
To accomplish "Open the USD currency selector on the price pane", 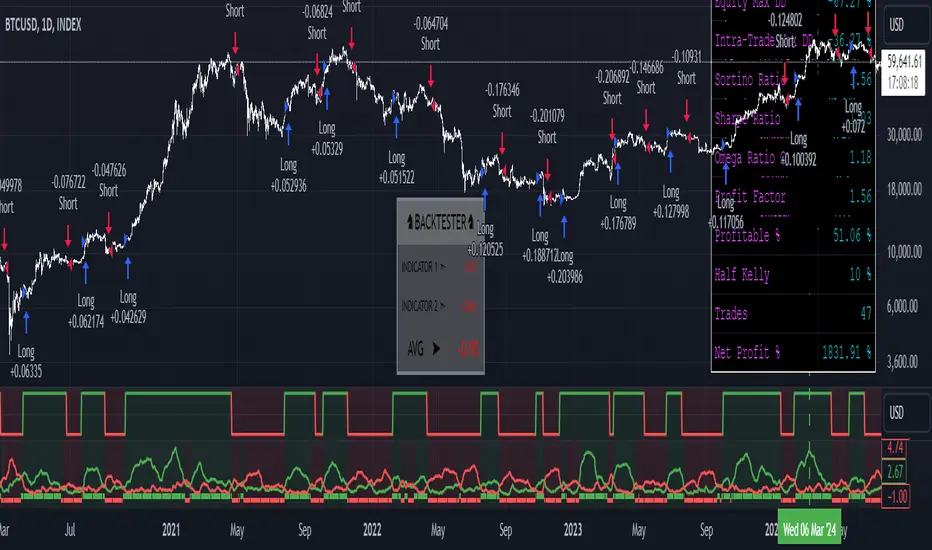I will point(906,25).
